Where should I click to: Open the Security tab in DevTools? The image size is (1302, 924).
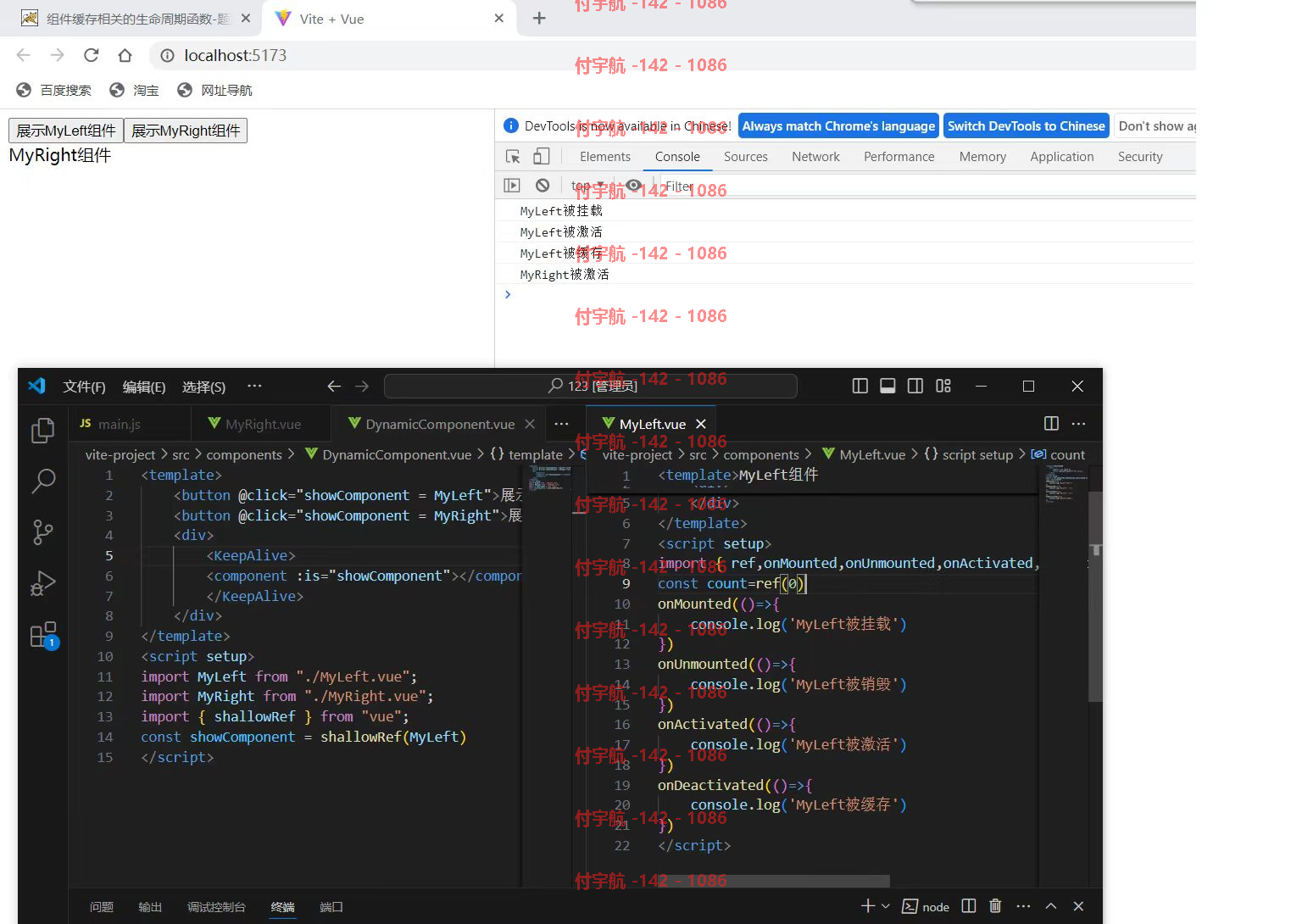point(1140,157)
